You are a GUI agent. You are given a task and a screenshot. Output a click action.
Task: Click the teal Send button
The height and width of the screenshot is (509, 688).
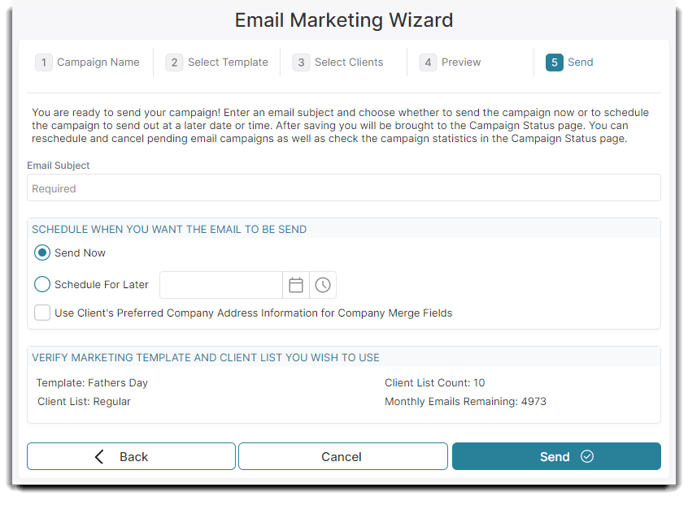click(556, 456)
